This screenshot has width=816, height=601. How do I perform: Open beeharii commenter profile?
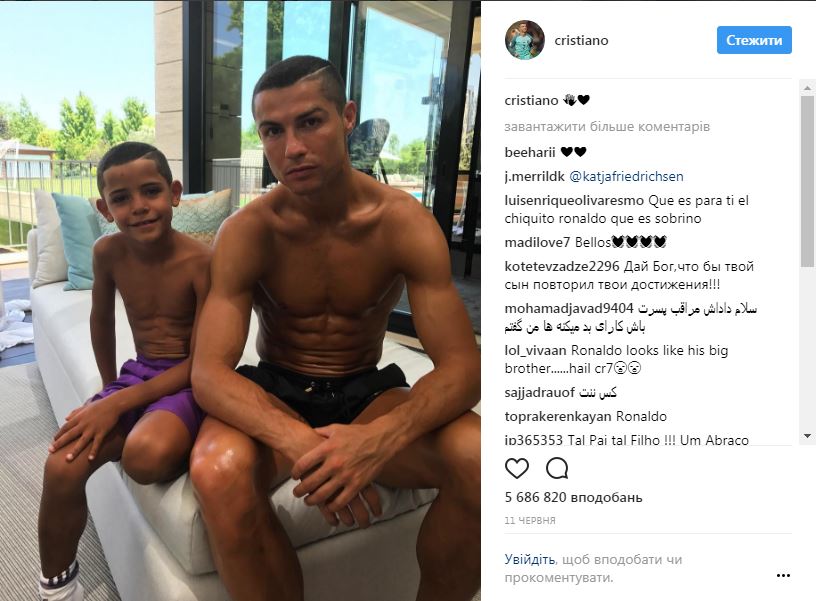coord(530,152)
